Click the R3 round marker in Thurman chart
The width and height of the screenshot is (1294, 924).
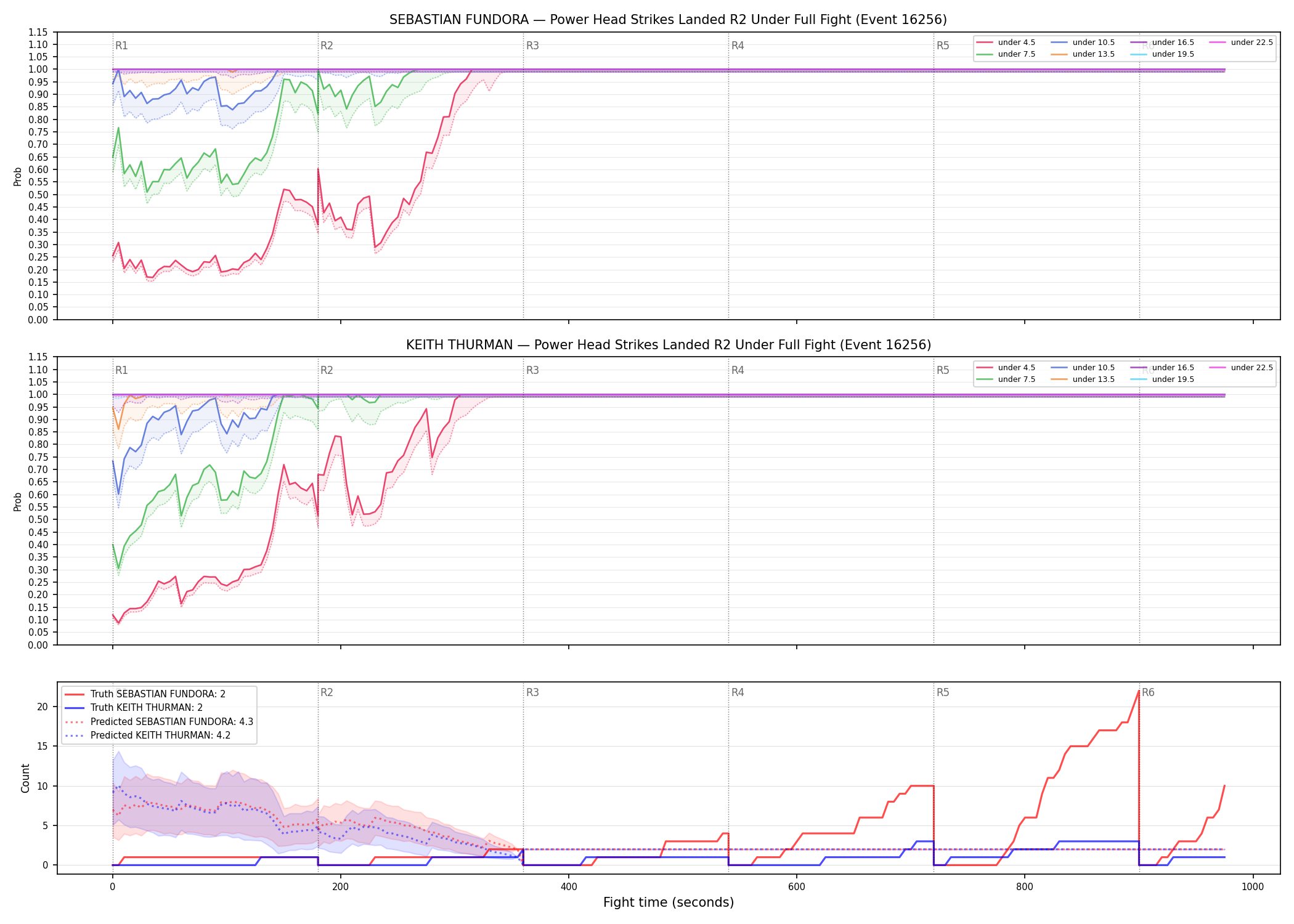click(x=532, y=370)
